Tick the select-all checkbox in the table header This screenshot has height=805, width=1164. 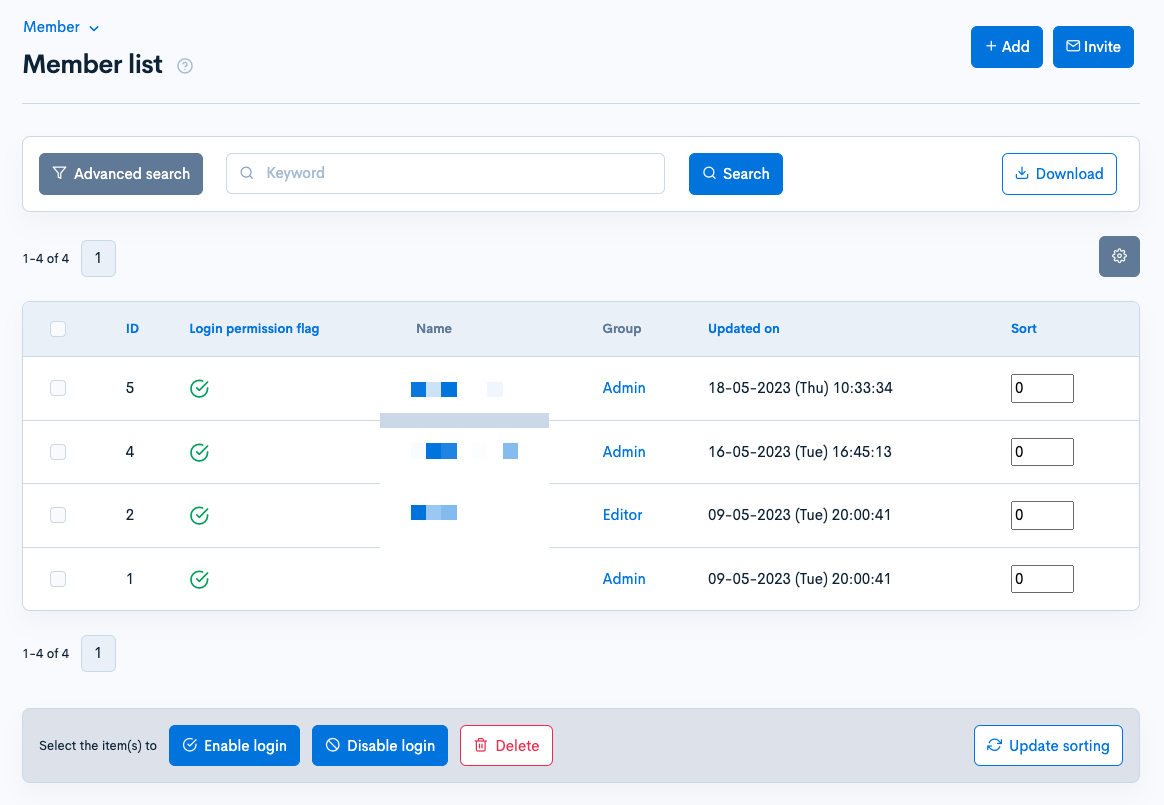pyautogui.click(x=58, y=329)
